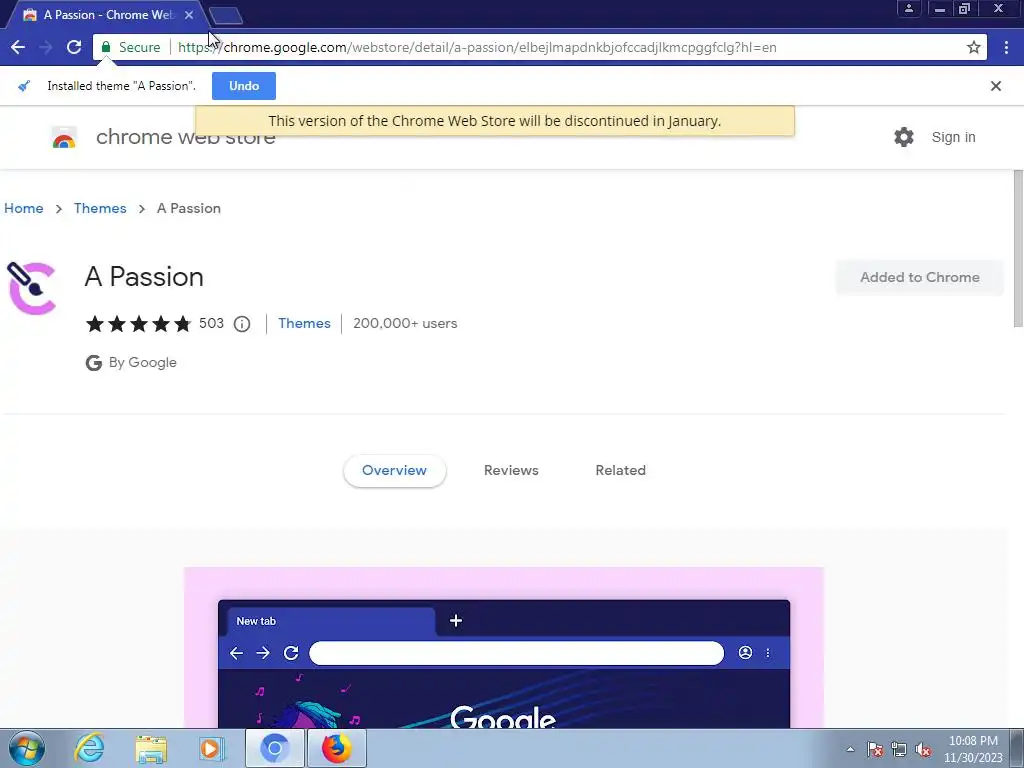Screen dimensions: 1024x768
Task: Open a new tab
Action: pos(226,15)
